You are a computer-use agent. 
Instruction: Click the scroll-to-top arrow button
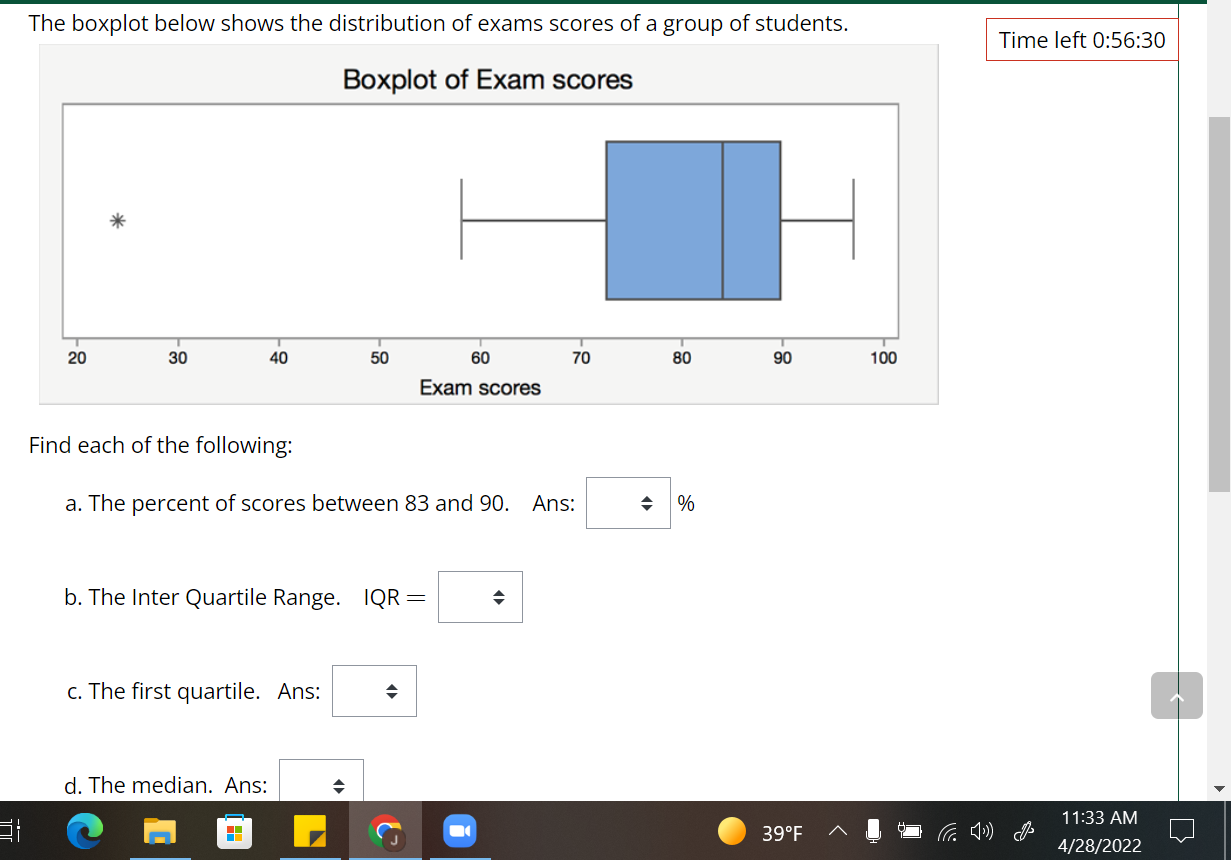pyautogui.click(x=1177, y=695)
